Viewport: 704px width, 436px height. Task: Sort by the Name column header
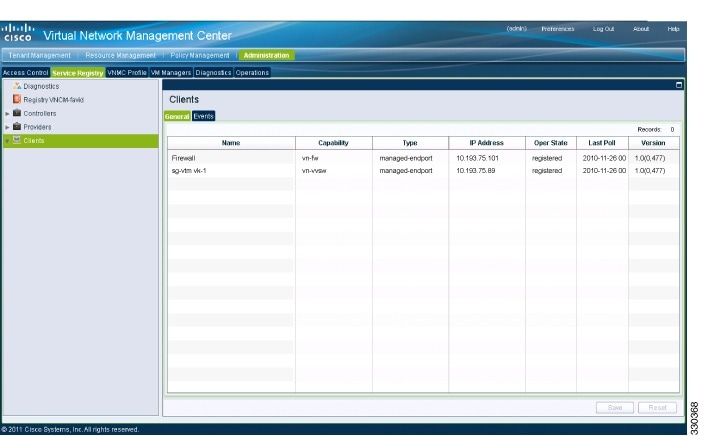click(231, 143)
